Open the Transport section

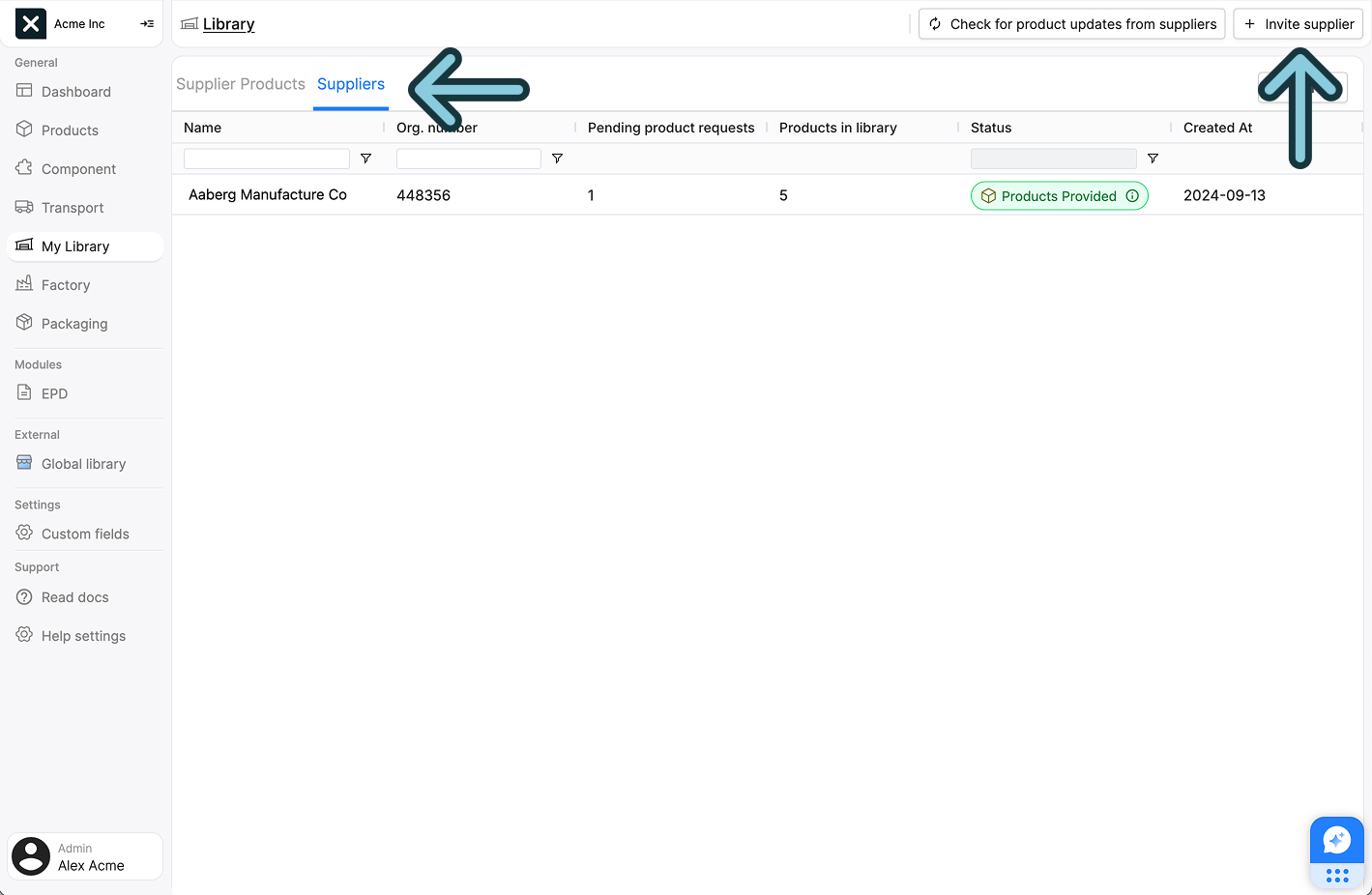pyautogui.click(x=72, y=207)
